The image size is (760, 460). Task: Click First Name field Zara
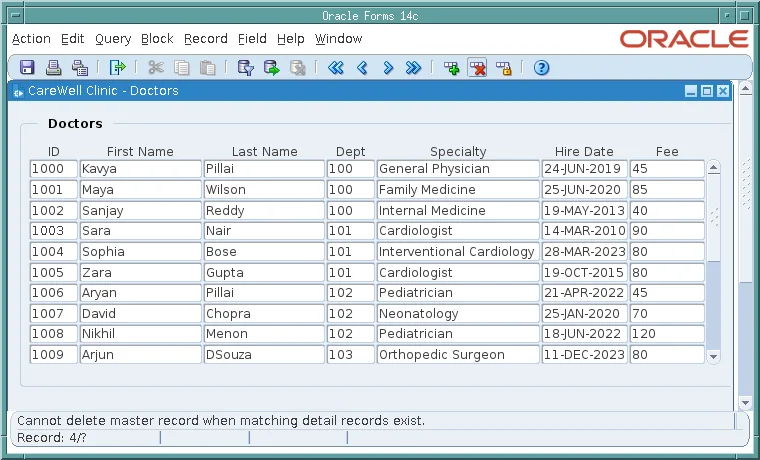click(x=141, y=272)
